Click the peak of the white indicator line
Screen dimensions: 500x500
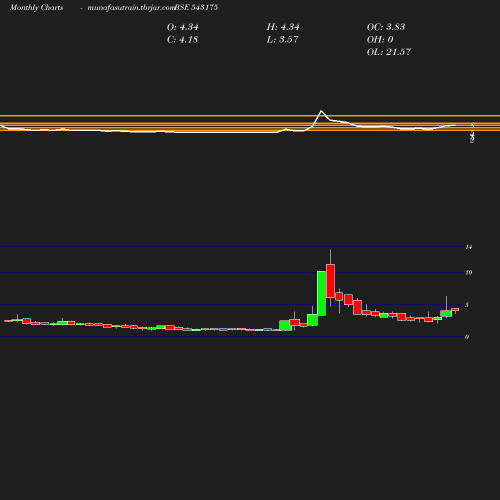pos(321,111)
